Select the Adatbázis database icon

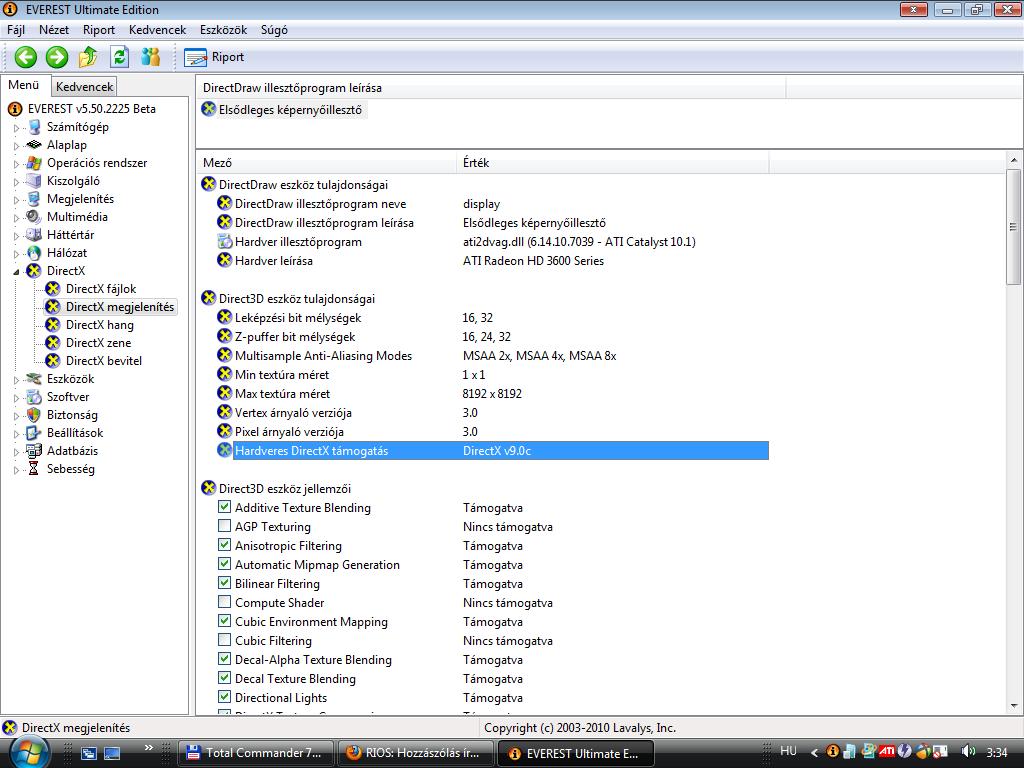[x=34, y=451]
